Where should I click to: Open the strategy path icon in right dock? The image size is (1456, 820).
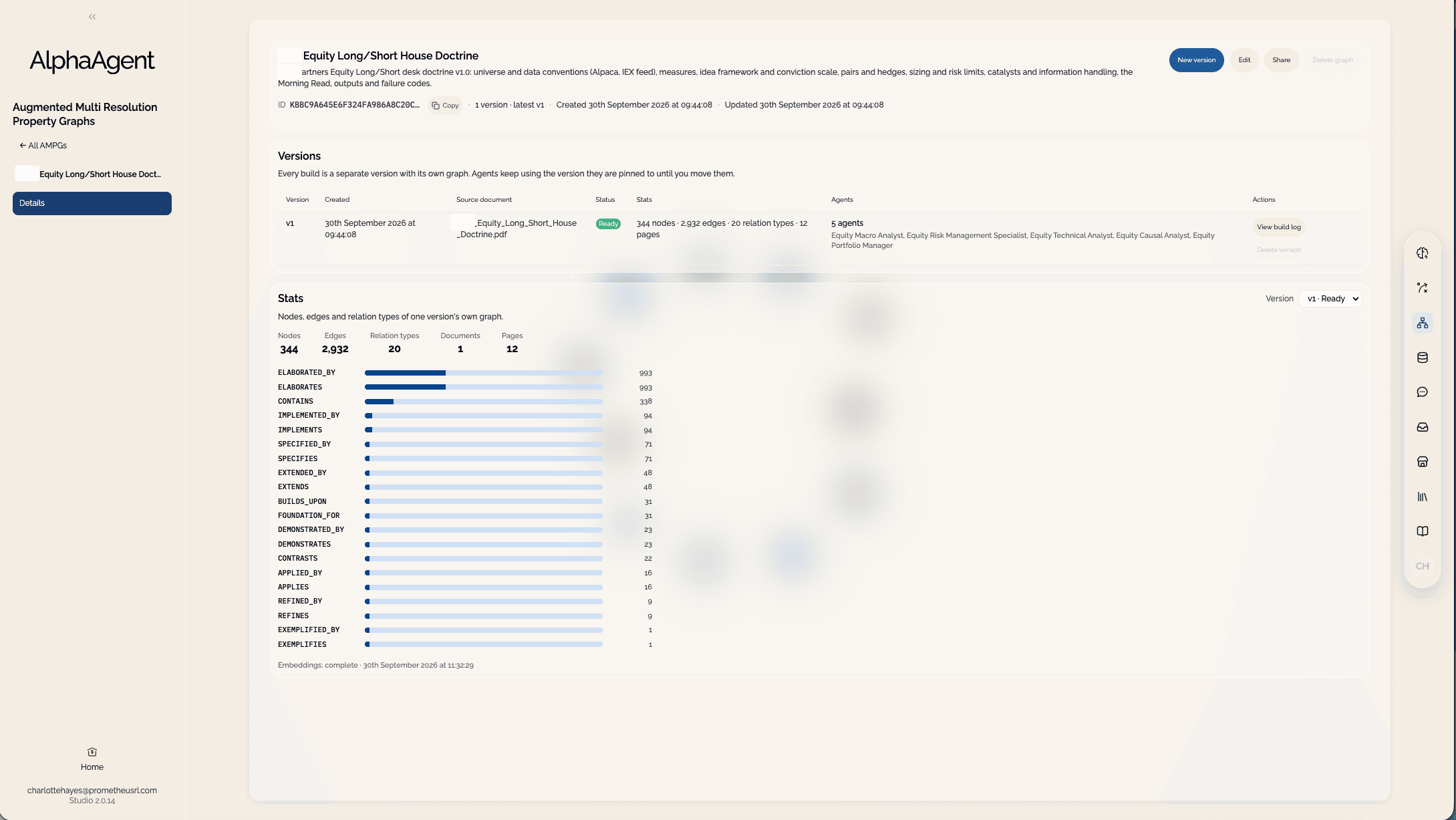[x=1423, y=288]
